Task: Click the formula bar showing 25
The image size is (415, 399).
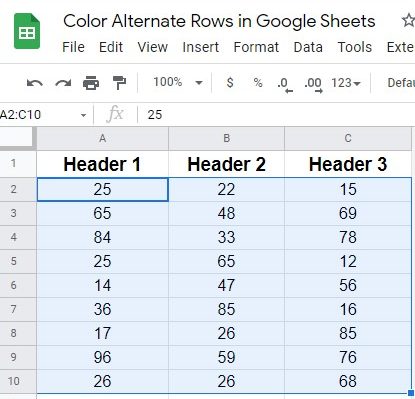Action: tap(277, 115)
